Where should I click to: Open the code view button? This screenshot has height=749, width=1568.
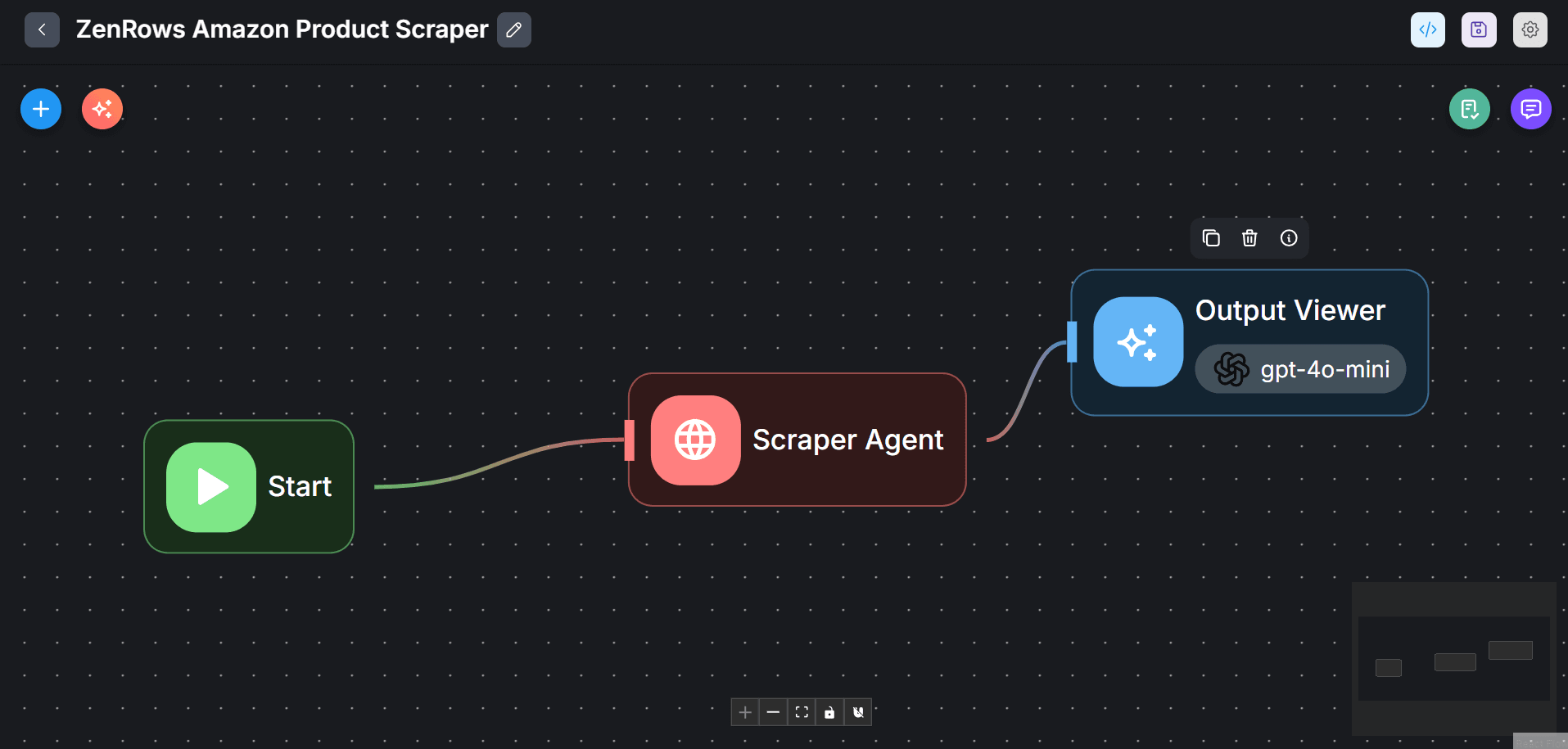click(x=1428, y=30)
